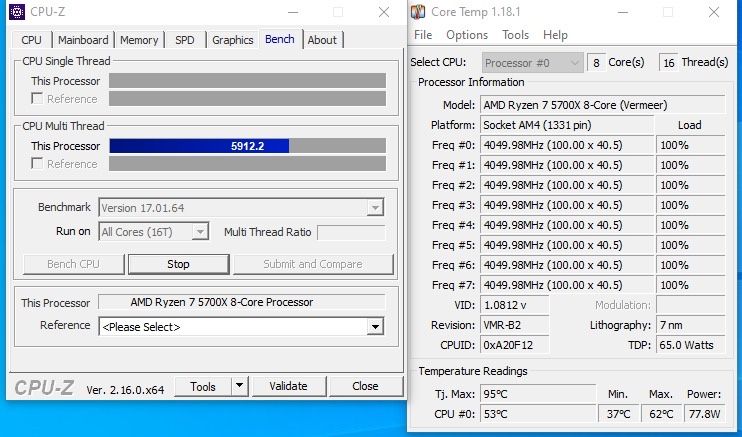Click the Freq #0 frequency value

coord(567,145)
